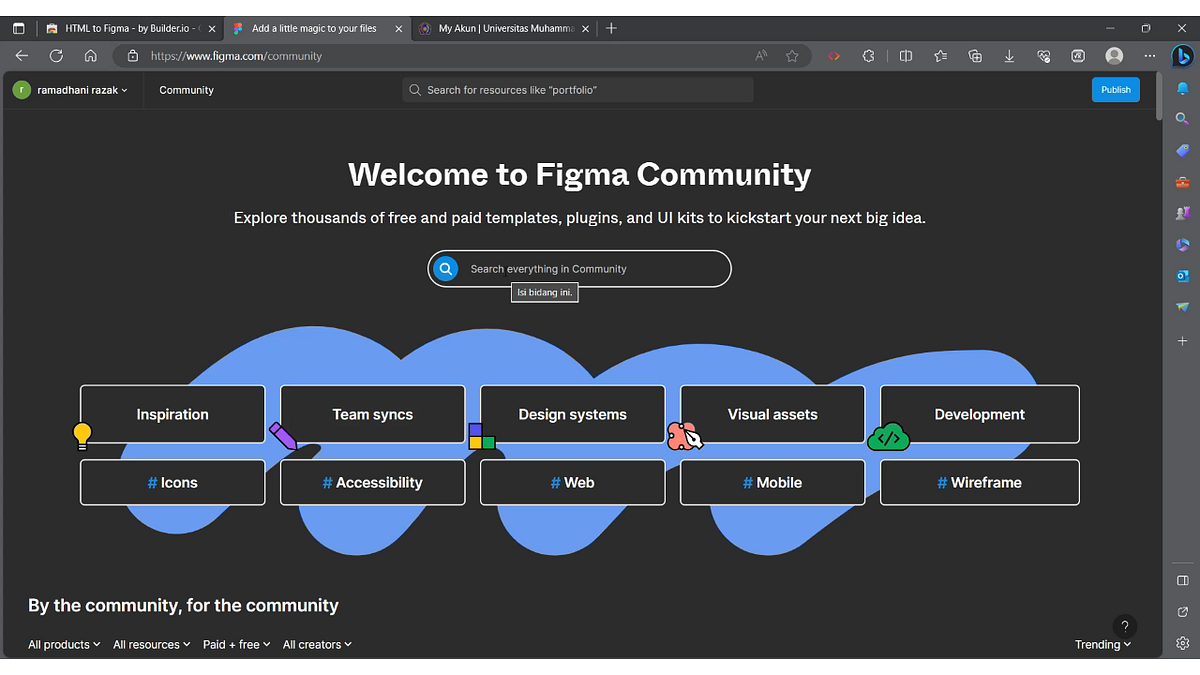Click the shopping tag icon in the sidebar
Image resolution: width=1200 pixels, height=675 pixels.
[1182, 150]
